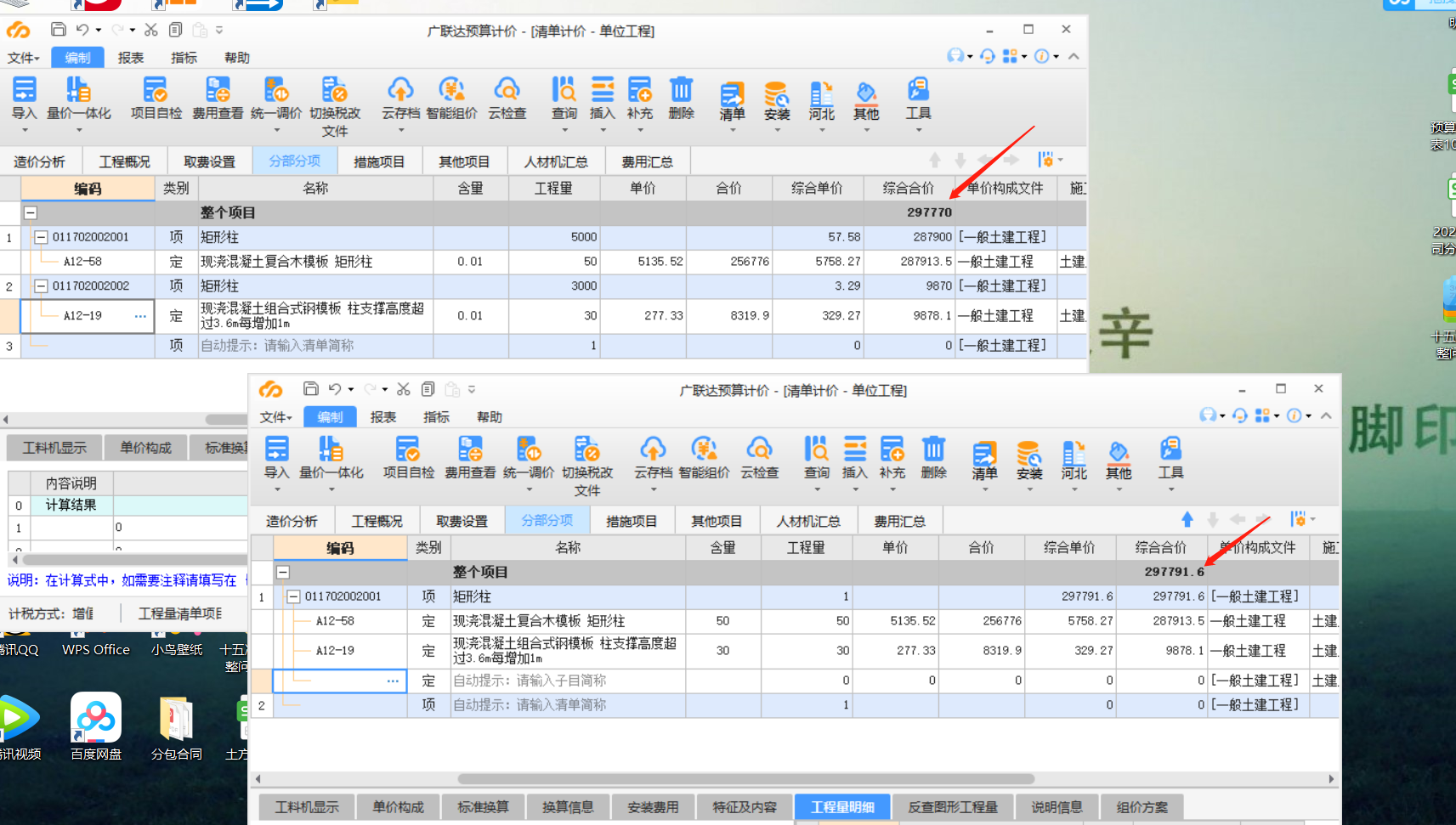Open 单价构成 tab in the front window bottom panel
The width and height of the screenshot is (1456, 825).
click(x=398, y=807)
